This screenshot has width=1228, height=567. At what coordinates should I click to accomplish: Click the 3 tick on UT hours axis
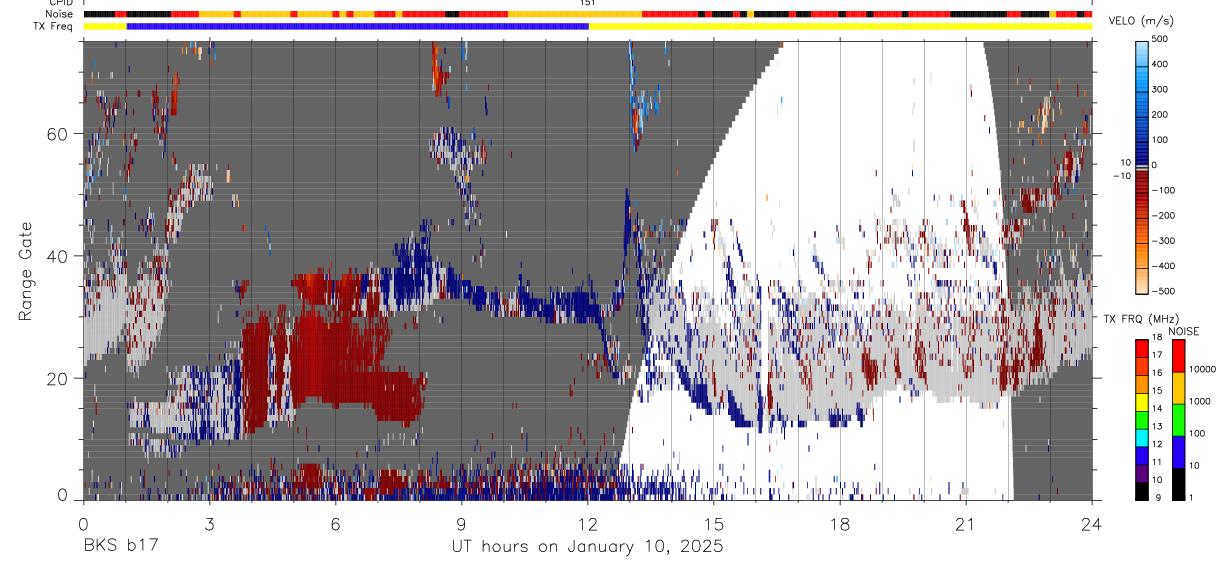(209, 523)
